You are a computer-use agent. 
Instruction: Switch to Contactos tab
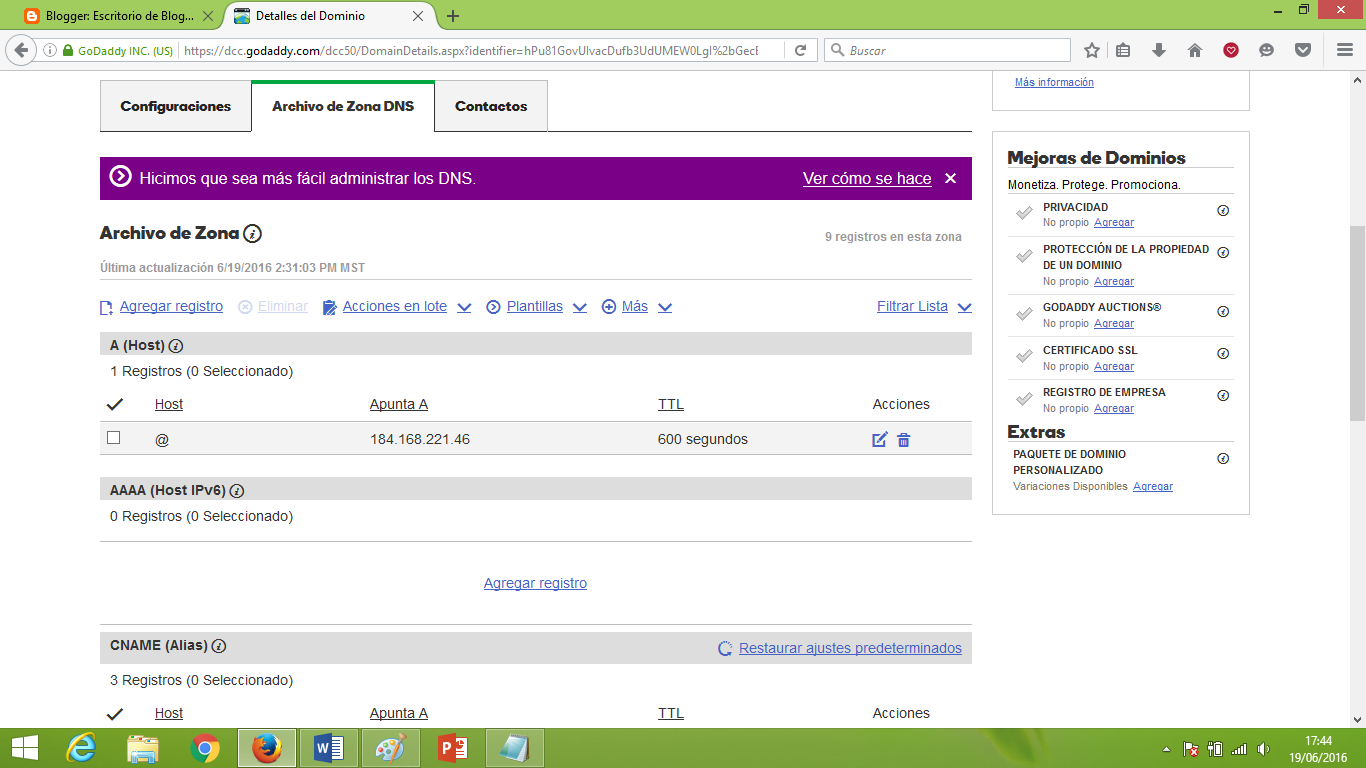(x=491, y=106)
